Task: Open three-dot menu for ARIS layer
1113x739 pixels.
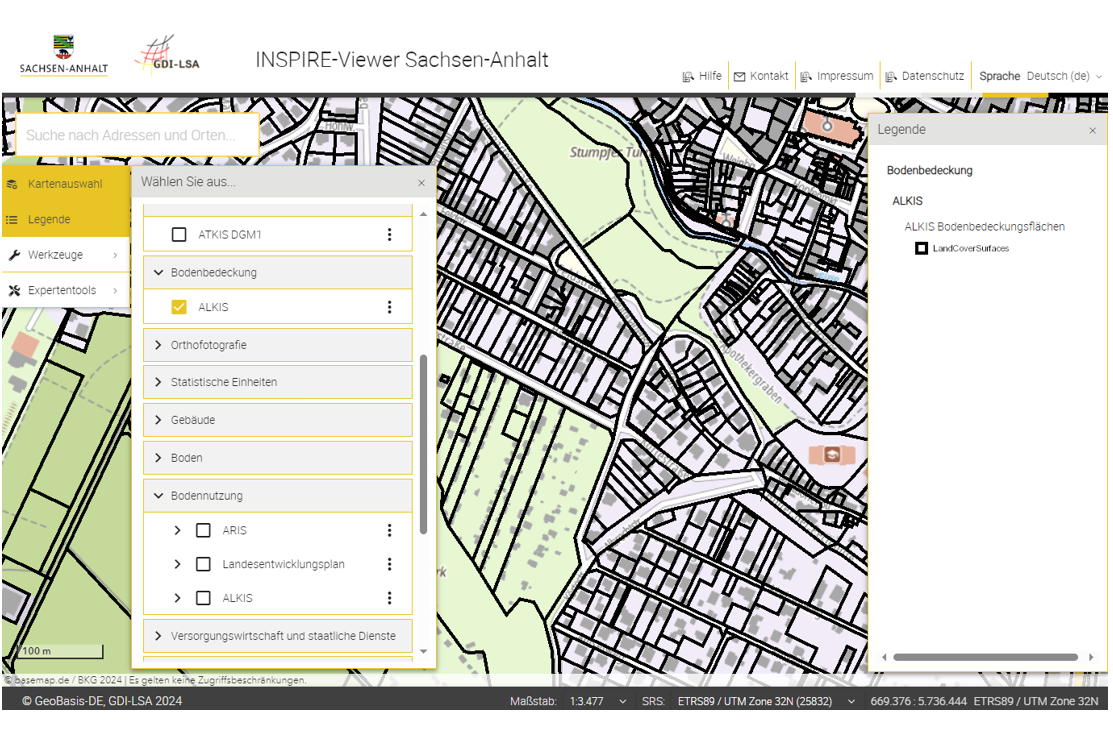Action: pyautogui.click(x=390, y=530)
